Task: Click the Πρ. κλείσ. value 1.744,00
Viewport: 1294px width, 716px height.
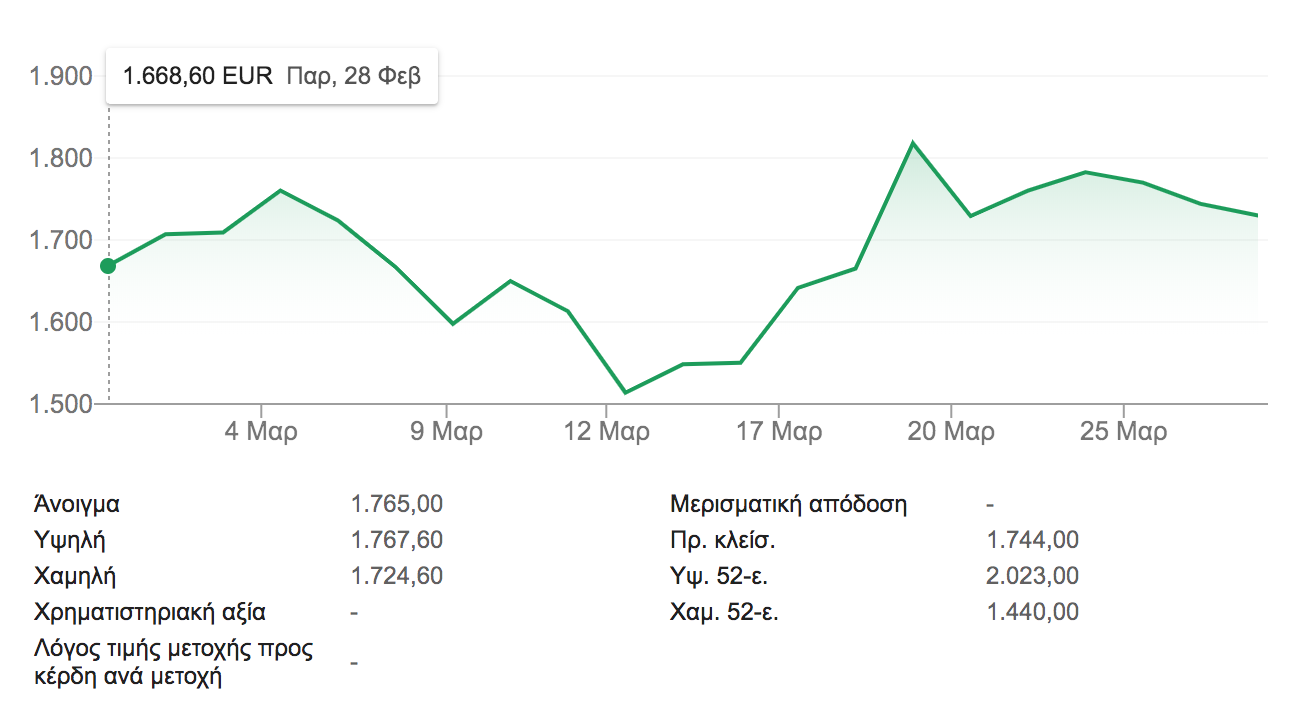Action: (1033, 540)
